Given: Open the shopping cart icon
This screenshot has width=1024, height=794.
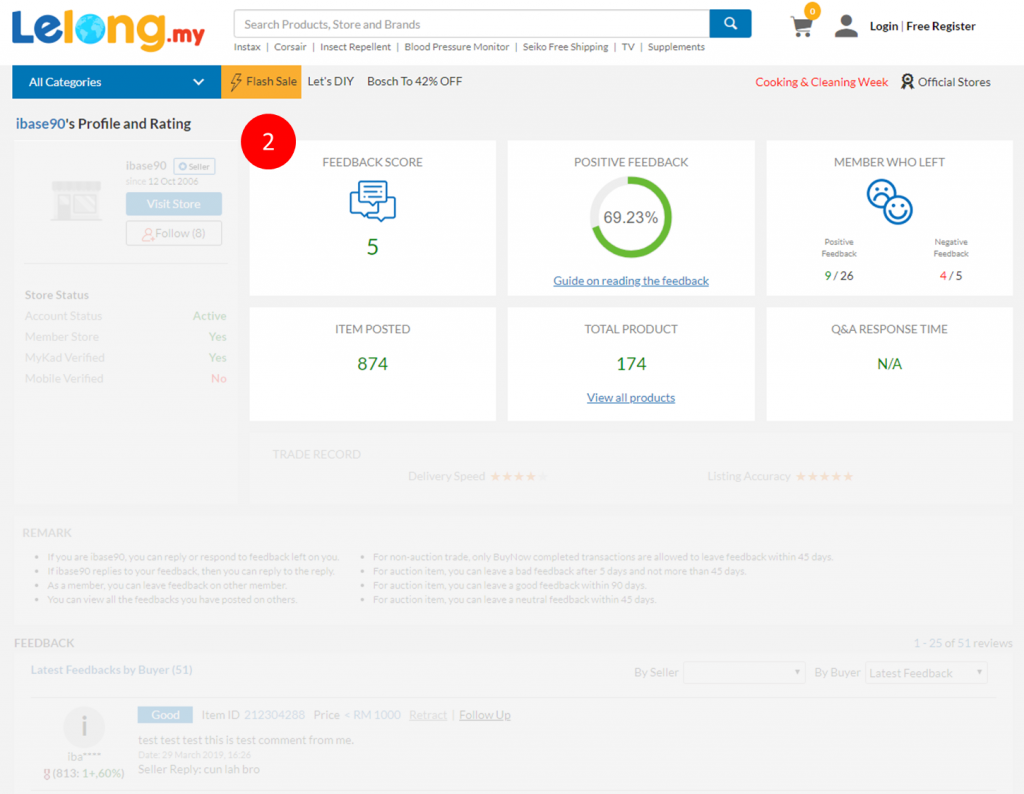Looking at the screenshot, I should pyautogui.click(x=801, y=26).
